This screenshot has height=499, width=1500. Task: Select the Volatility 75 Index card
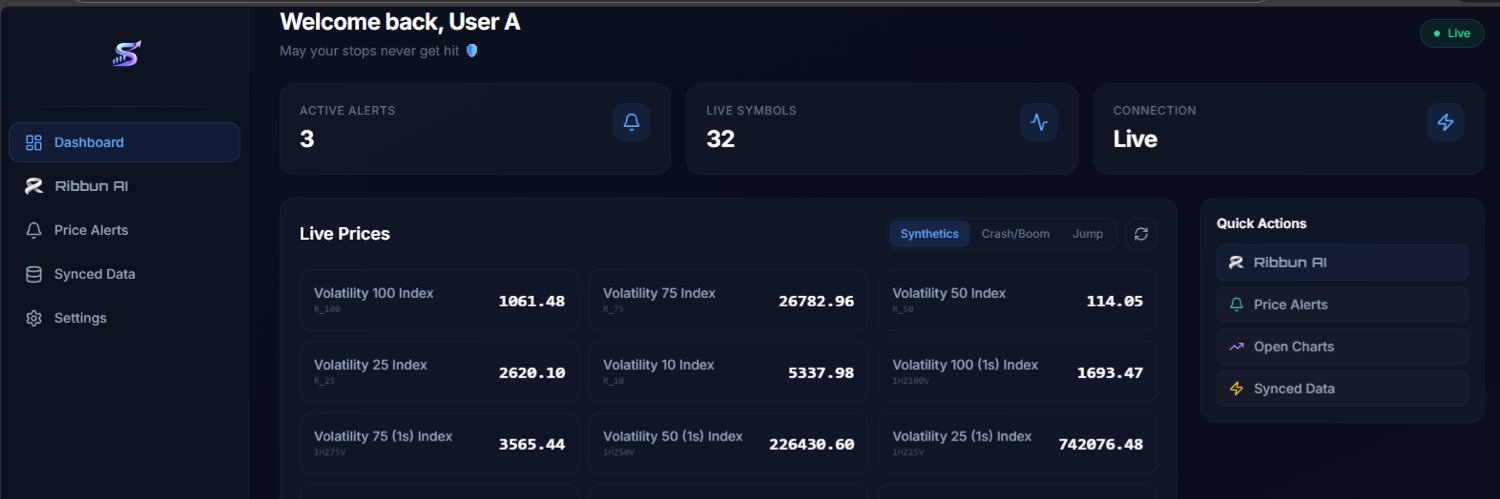point(728,300)
